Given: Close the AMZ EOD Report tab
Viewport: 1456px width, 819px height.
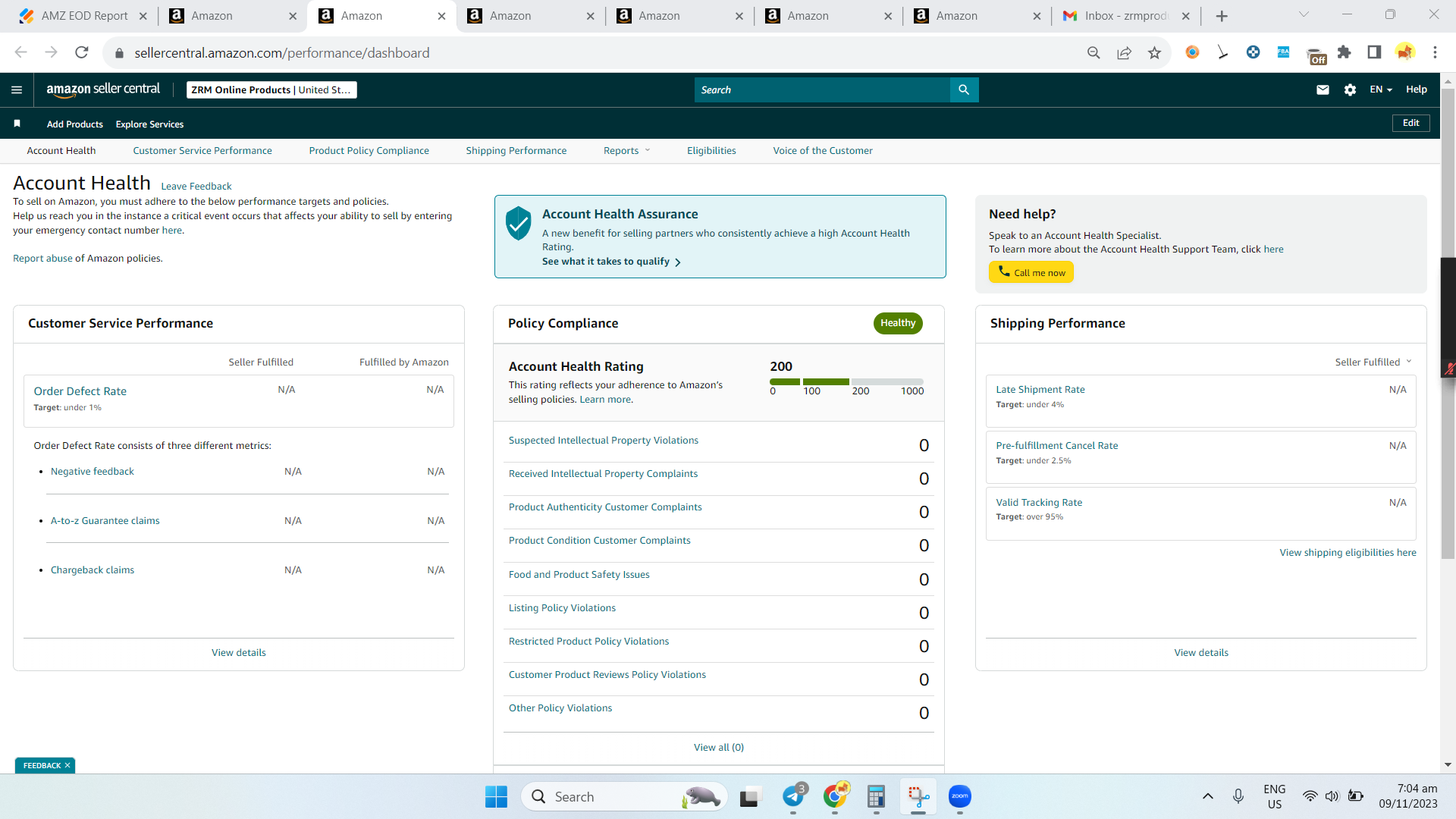Looking at the screenshot, I should (143, 16).
